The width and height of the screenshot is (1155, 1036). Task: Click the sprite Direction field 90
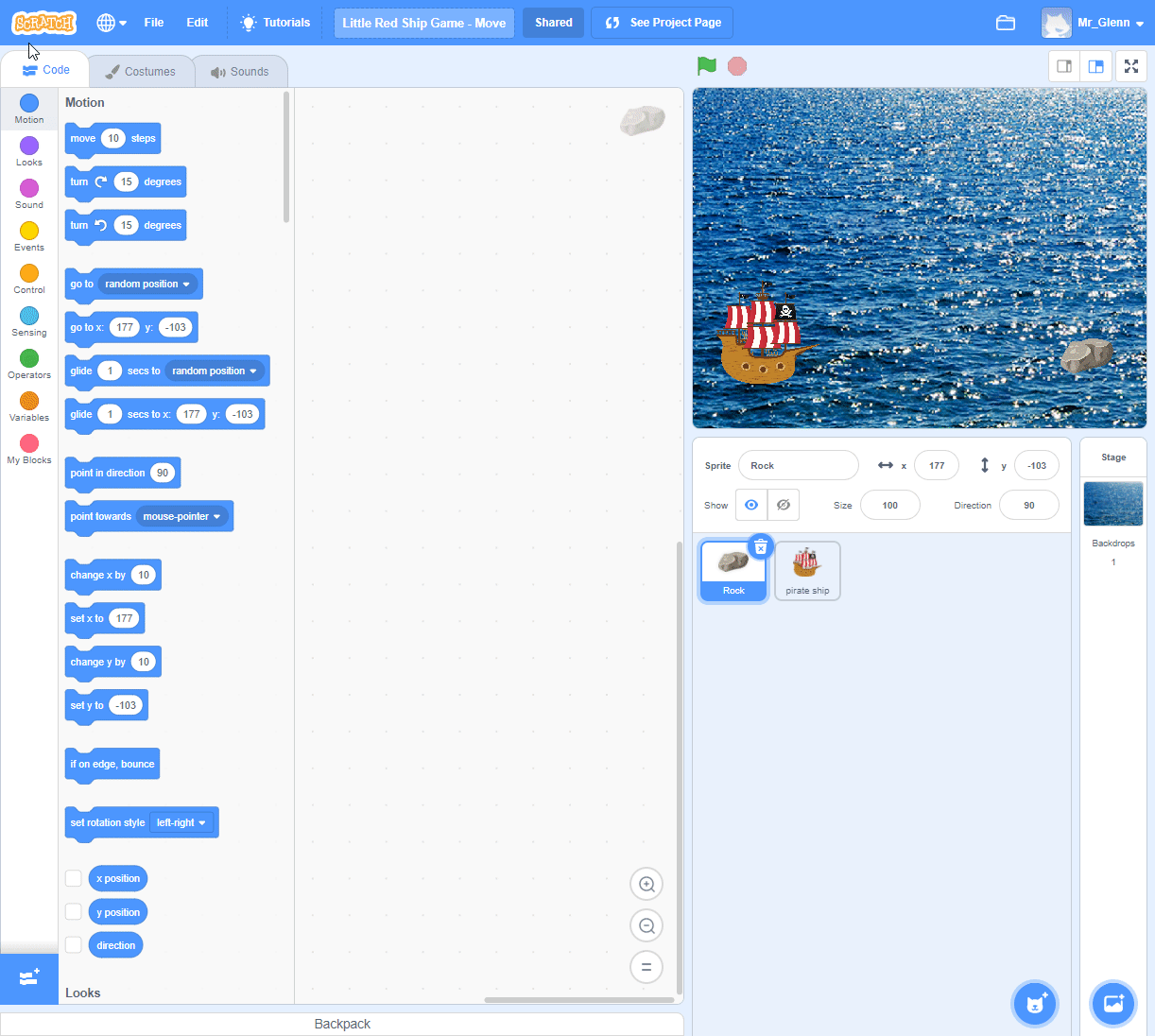[1029, 506]
